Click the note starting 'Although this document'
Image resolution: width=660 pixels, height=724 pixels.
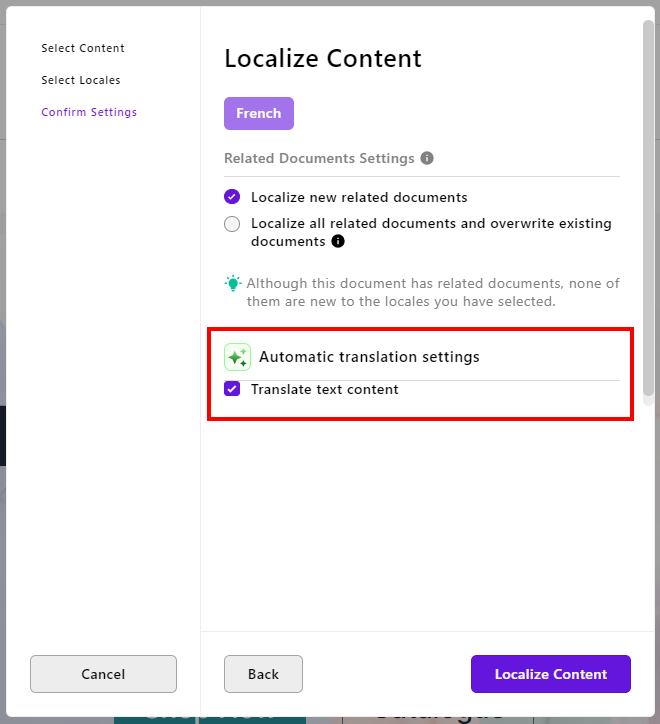[433, 292]
